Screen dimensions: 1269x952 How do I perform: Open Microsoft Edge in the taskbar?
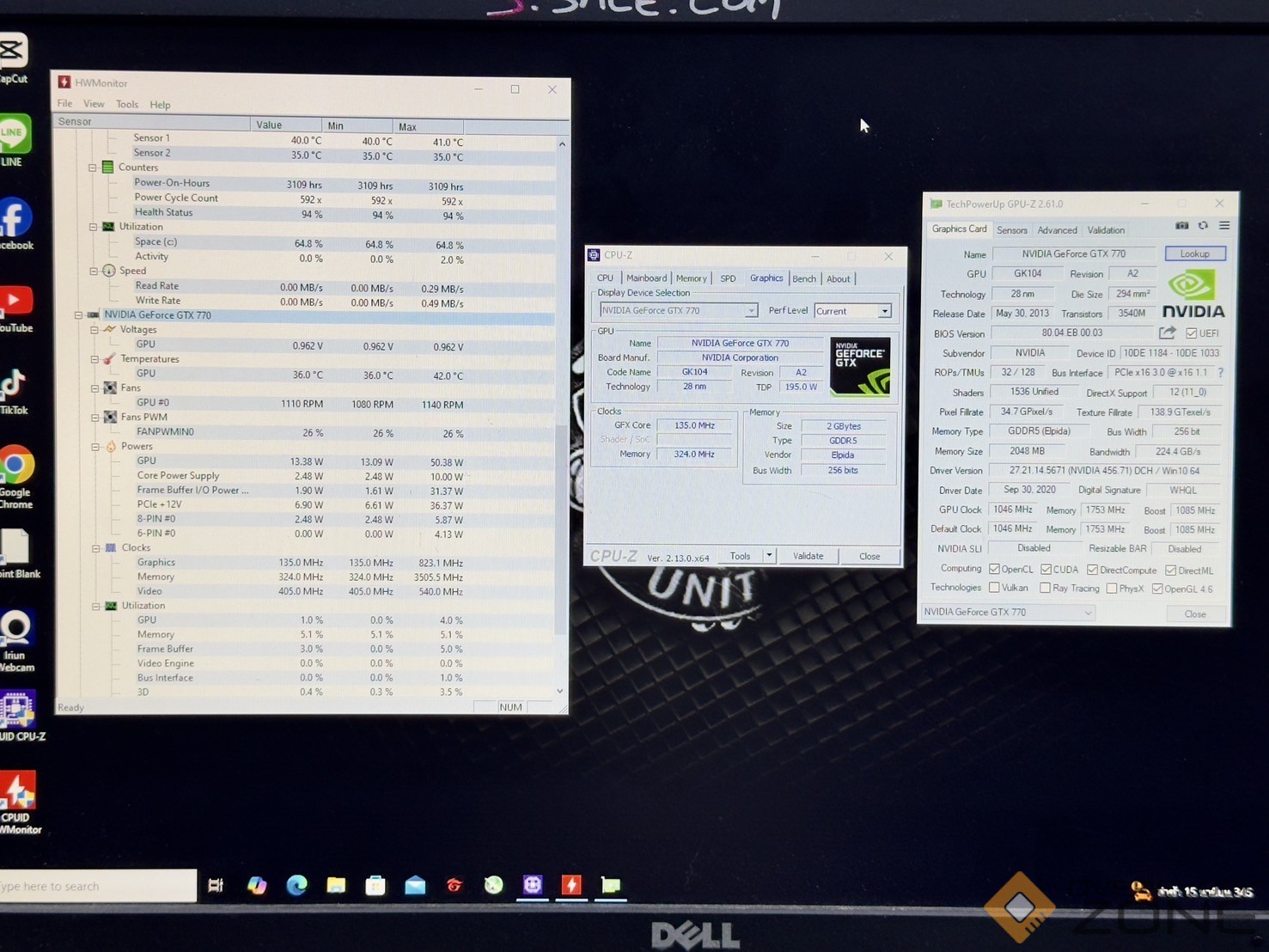[x=296, y=885]
